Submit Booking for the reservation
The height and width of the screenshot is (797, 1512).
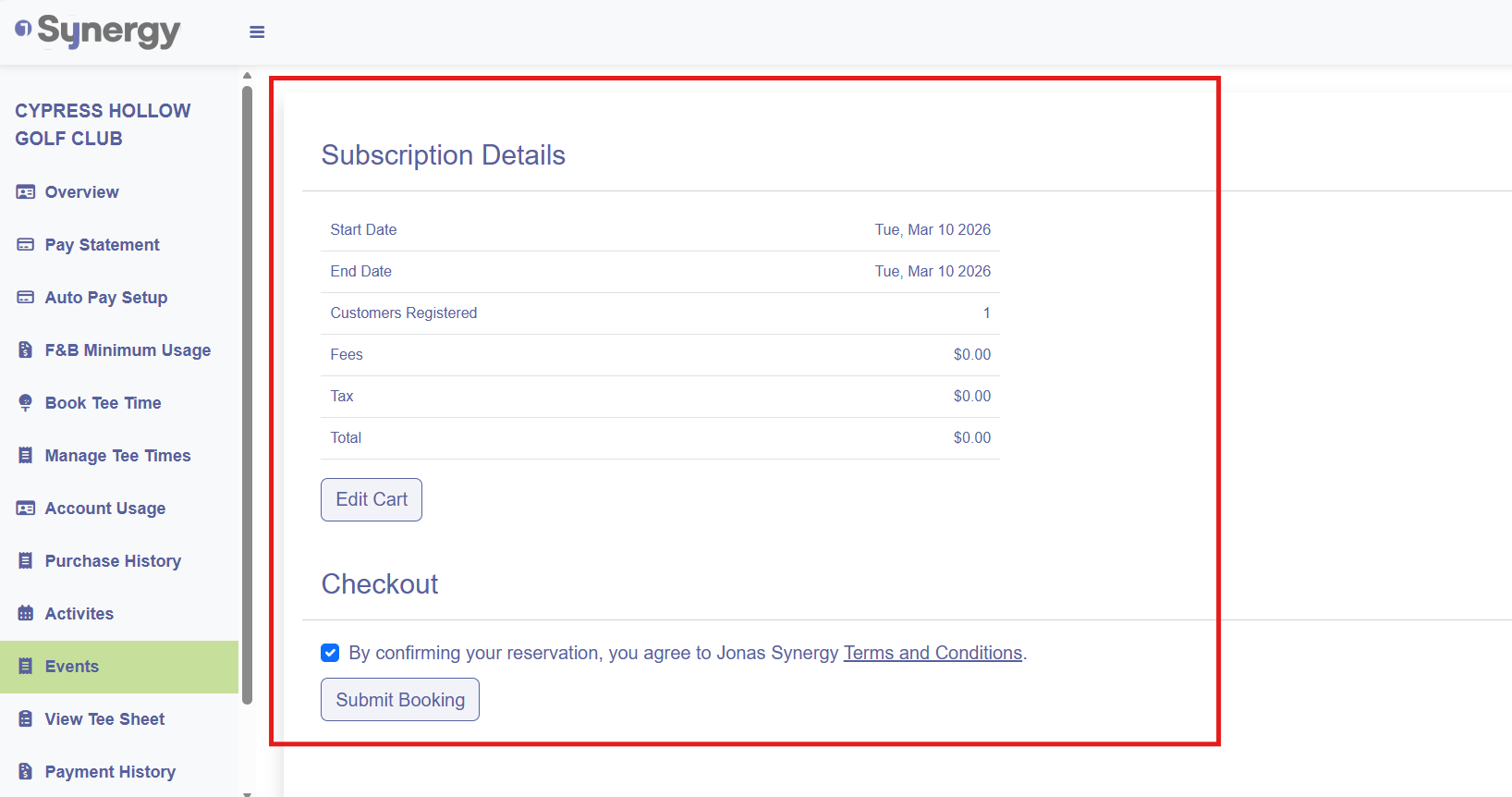(400, 700)
